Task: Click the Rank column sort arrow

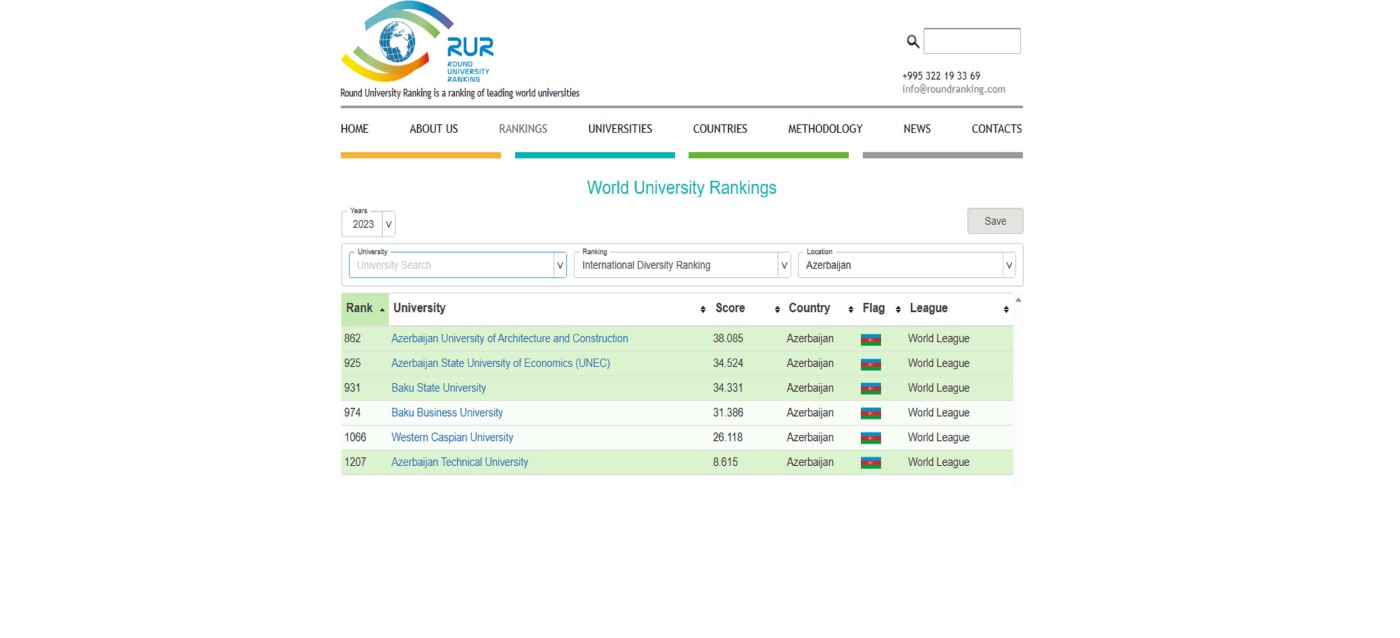Action: (x=382, y=310)
